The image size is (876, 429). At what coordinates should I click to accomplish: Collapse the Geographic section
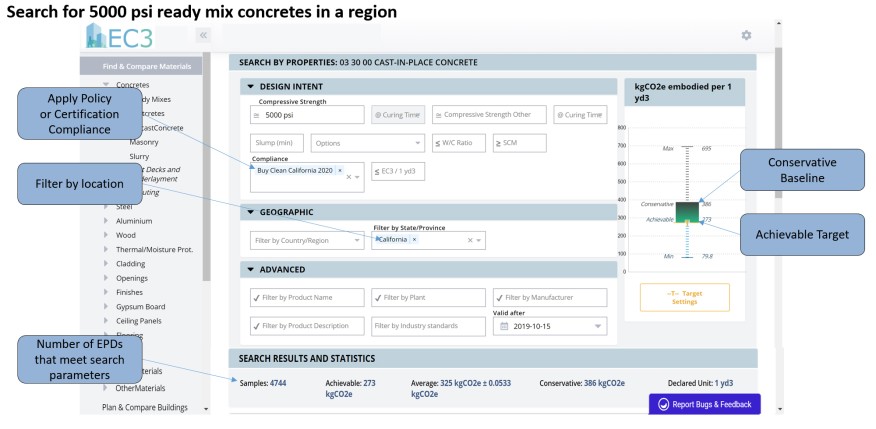pyautogui.click(x=251, y=212)
